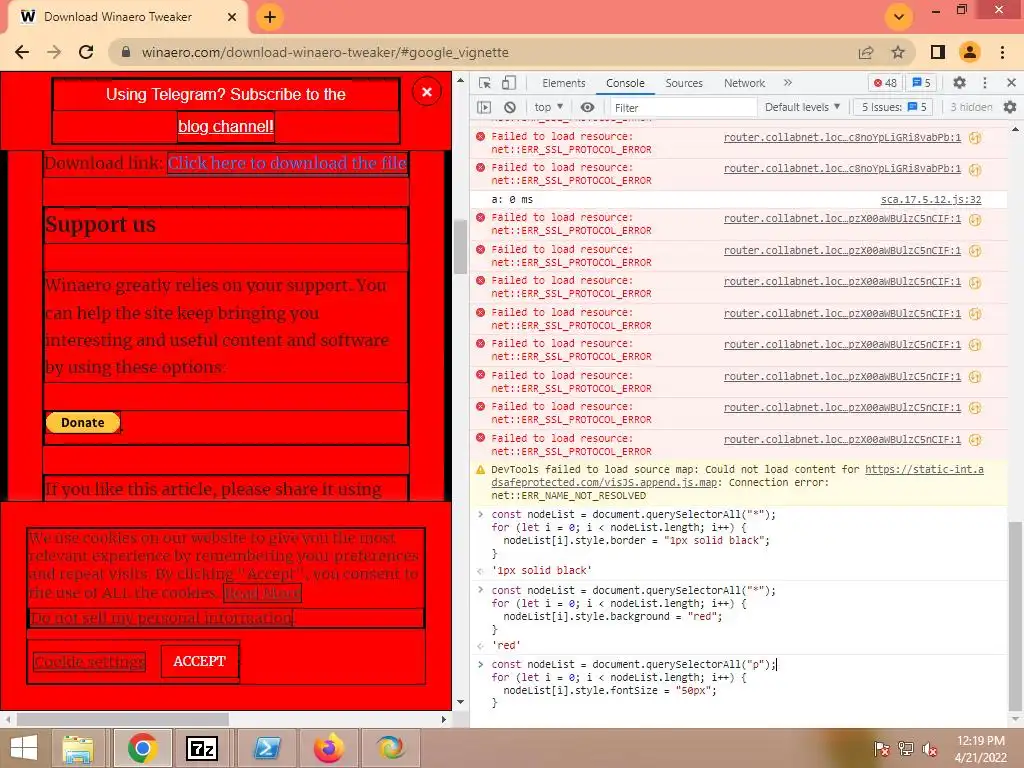The height and width of the screenshot is (768, 1024).
Task: Open the top context dropdown
Action: click(x=549, y=107)
